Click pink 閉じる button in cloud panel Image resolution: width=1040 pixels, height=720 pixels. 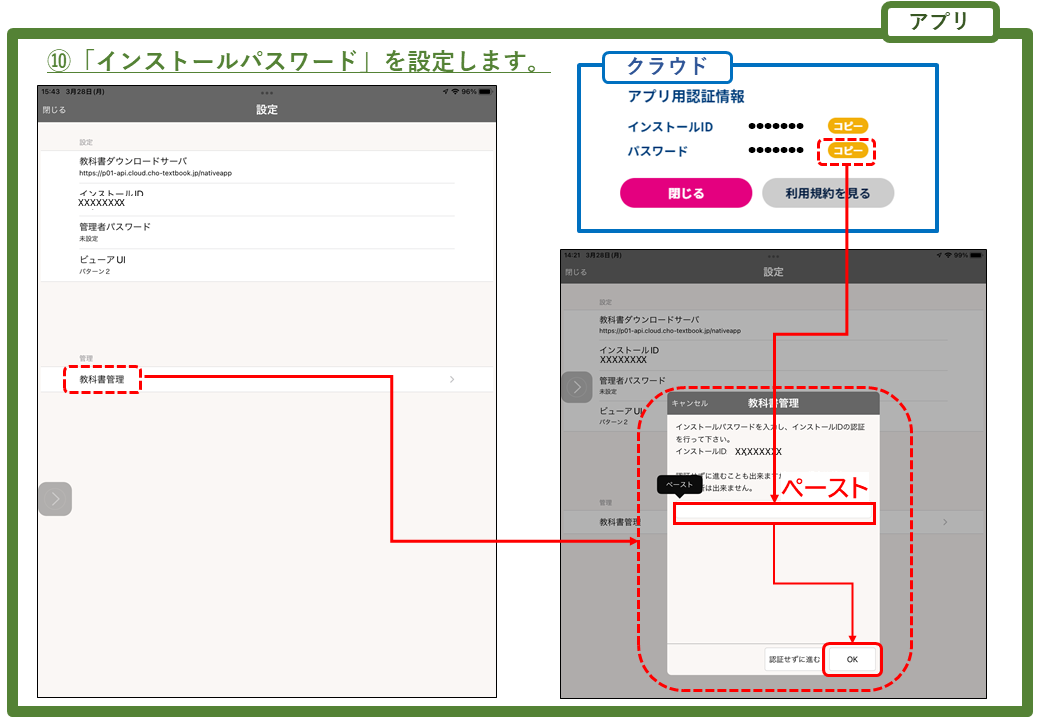coord(686,193)
